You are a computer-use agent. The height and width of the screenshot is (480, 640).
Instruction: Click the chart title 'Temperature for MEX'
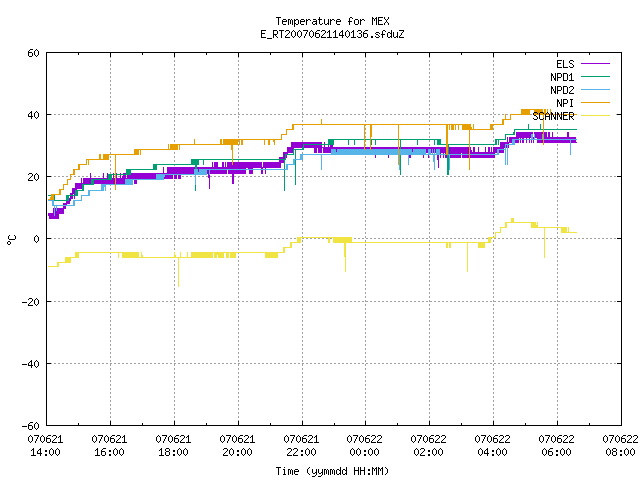332,21
